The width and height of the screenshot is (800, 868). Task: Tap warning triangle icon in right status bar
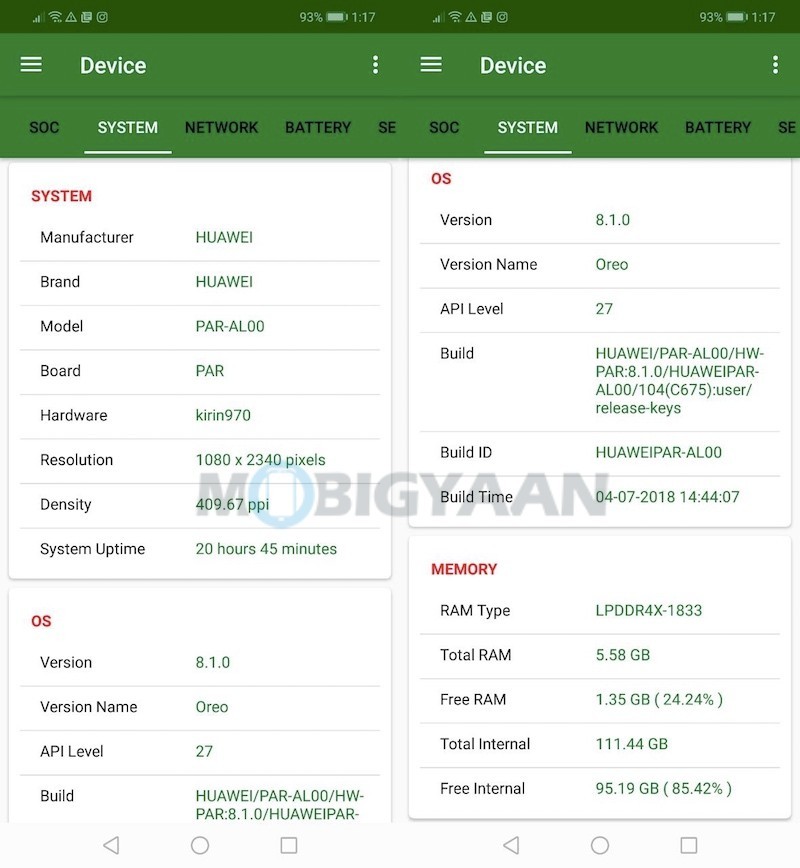[x=471, y=17]
